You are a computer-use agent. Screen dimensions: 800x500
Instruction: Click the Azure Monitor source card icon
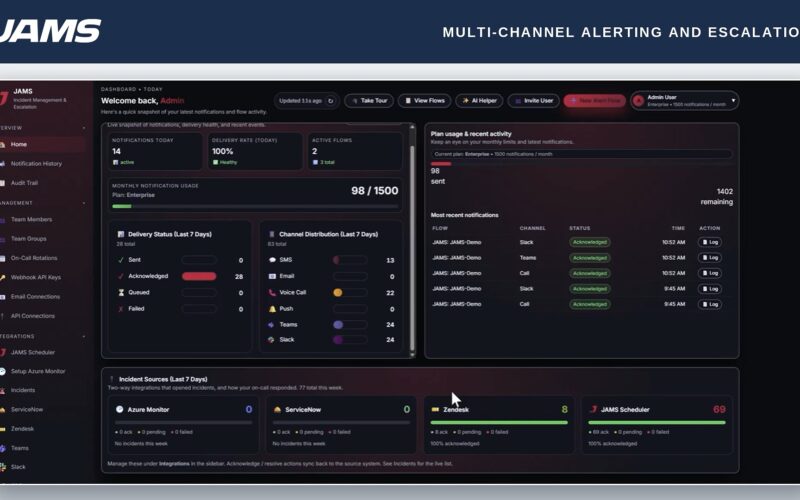point(119,409)
